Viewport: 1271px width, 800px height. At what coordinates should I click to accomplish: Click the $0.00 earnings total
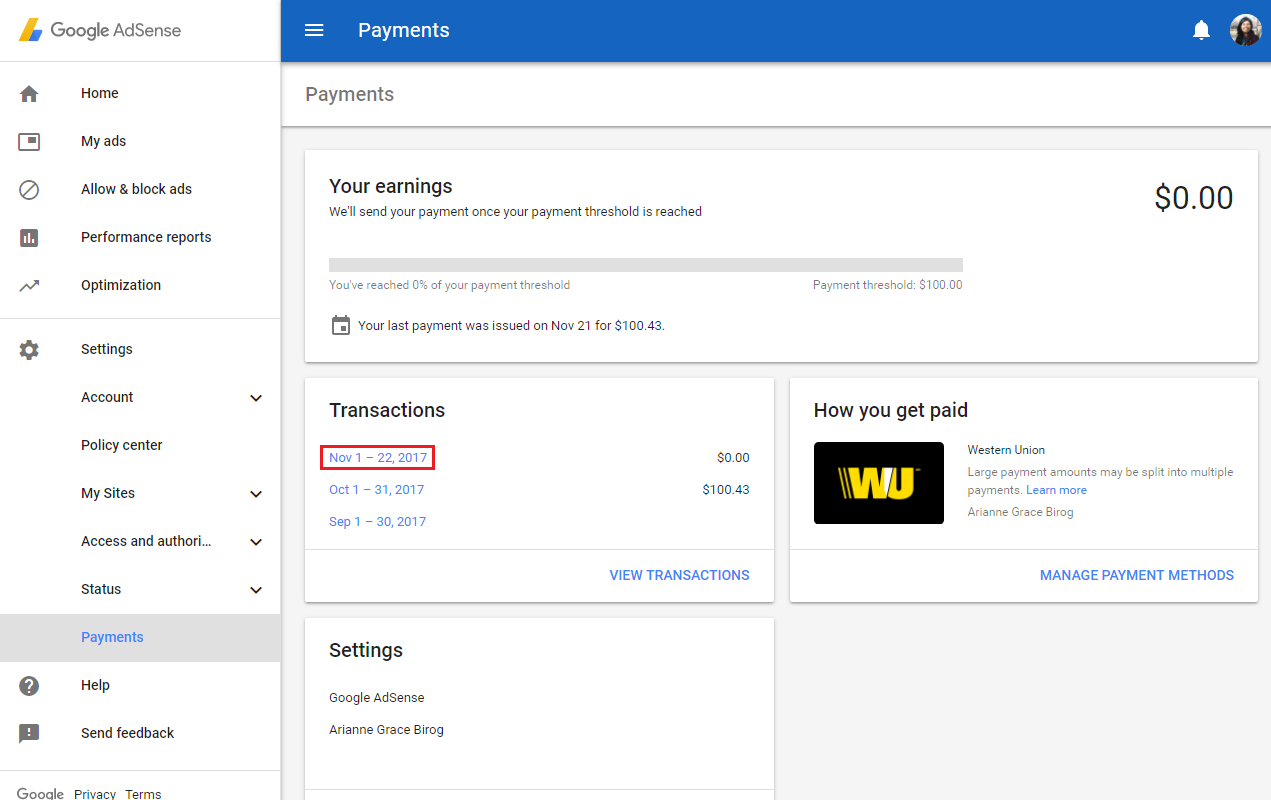tap(1194, 198)
